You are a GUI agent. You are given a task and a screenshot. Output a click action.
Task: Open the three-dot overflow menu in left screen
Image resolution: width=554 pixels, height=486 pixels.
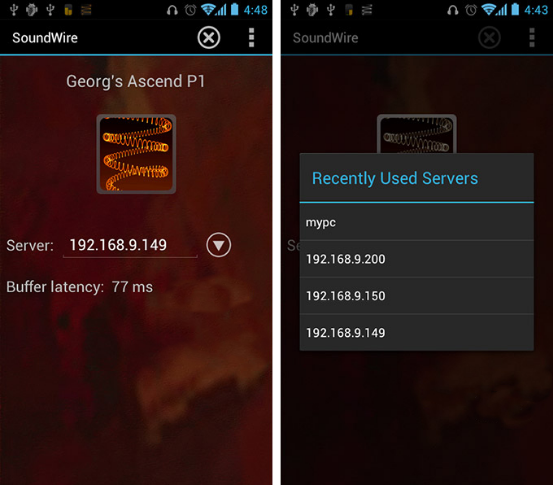(251, 37)
